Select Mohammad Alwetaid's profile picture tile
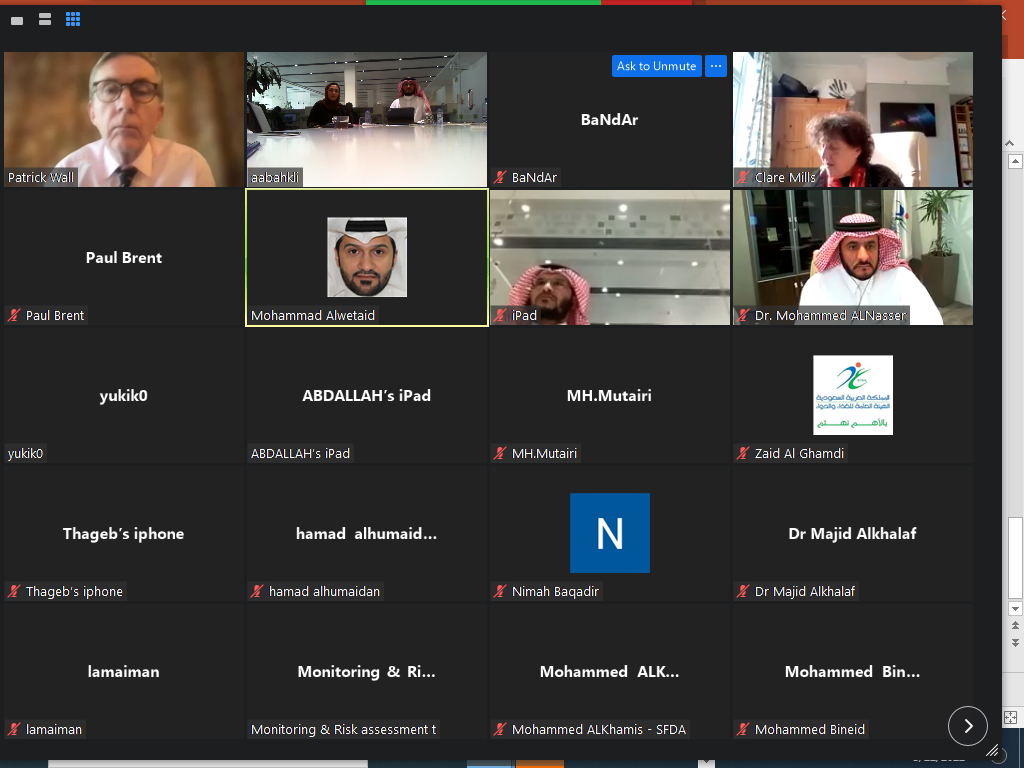 tap(367, 257)
